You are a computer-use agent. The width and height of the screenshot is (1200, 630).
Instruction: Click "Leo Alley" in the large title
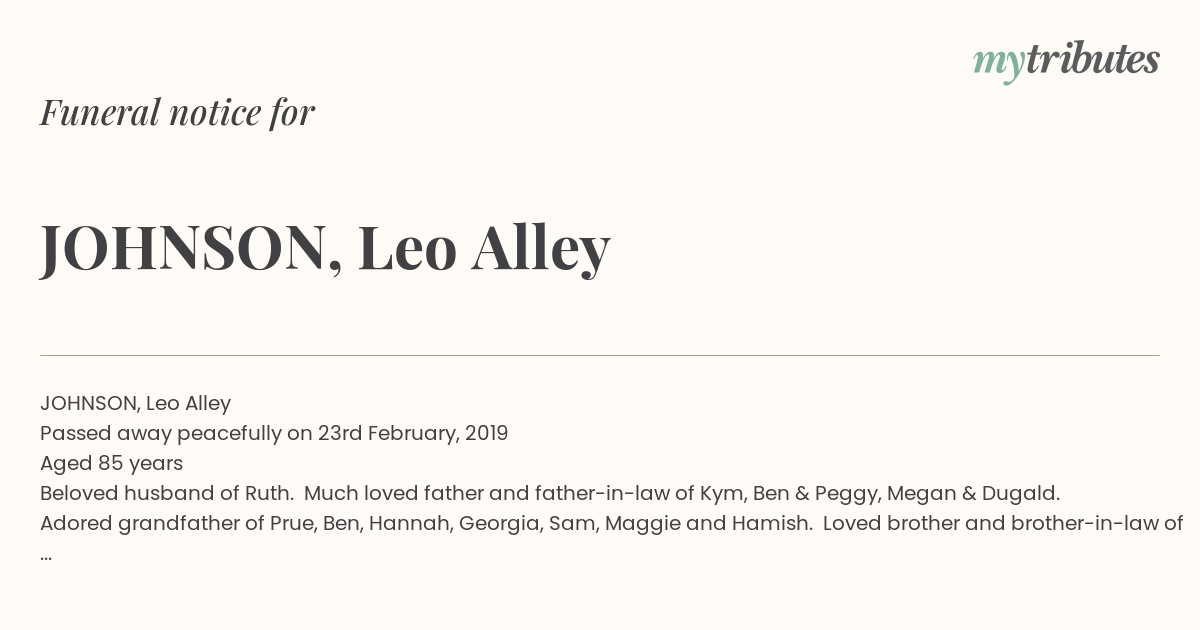[484, 248]
